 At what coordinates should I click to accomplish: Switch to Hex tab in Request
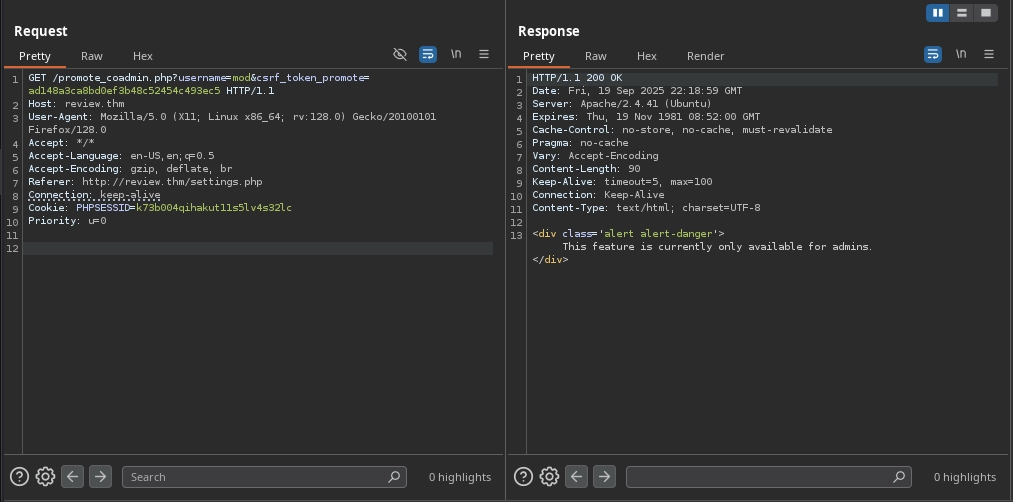143,56
